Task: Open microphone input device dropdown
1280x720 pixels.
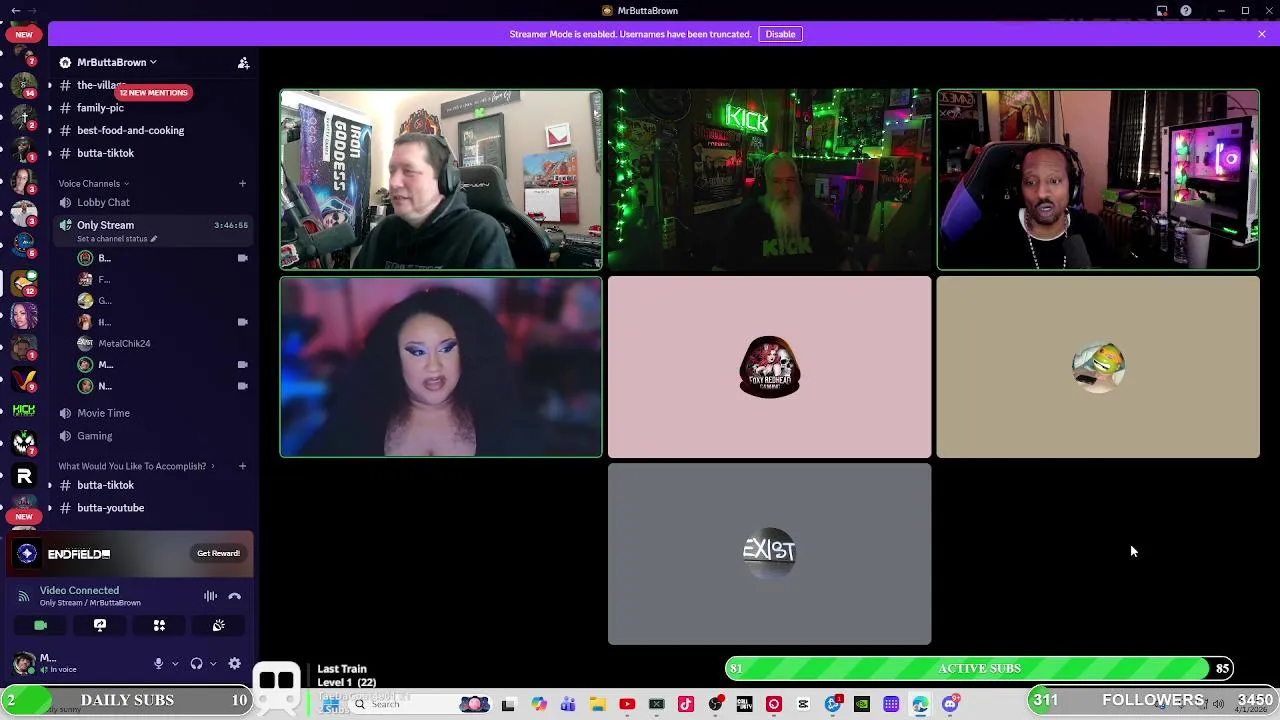Action: coord(175,664)
